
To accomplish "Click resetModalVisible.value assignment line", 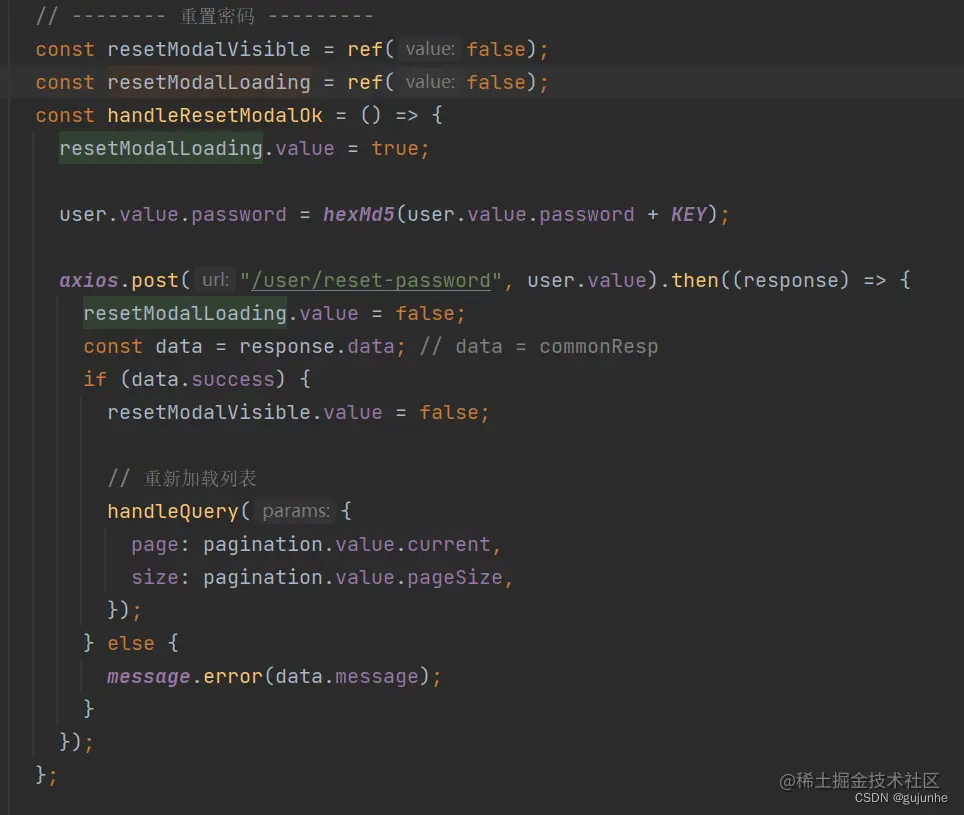I will 298,412.
